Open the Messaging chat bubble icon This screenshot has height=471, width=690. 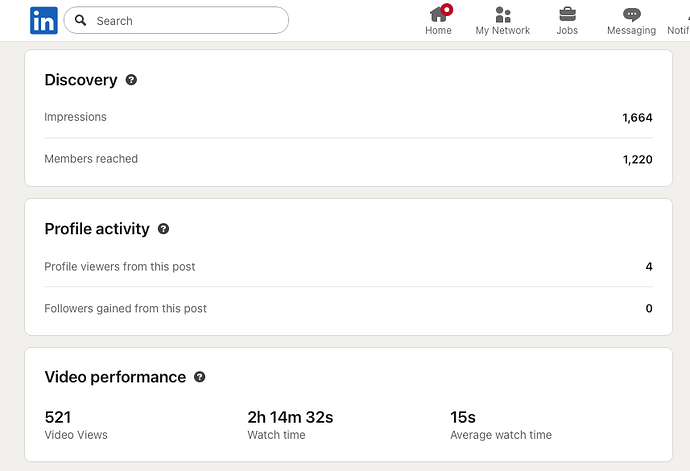coord(631,15)
